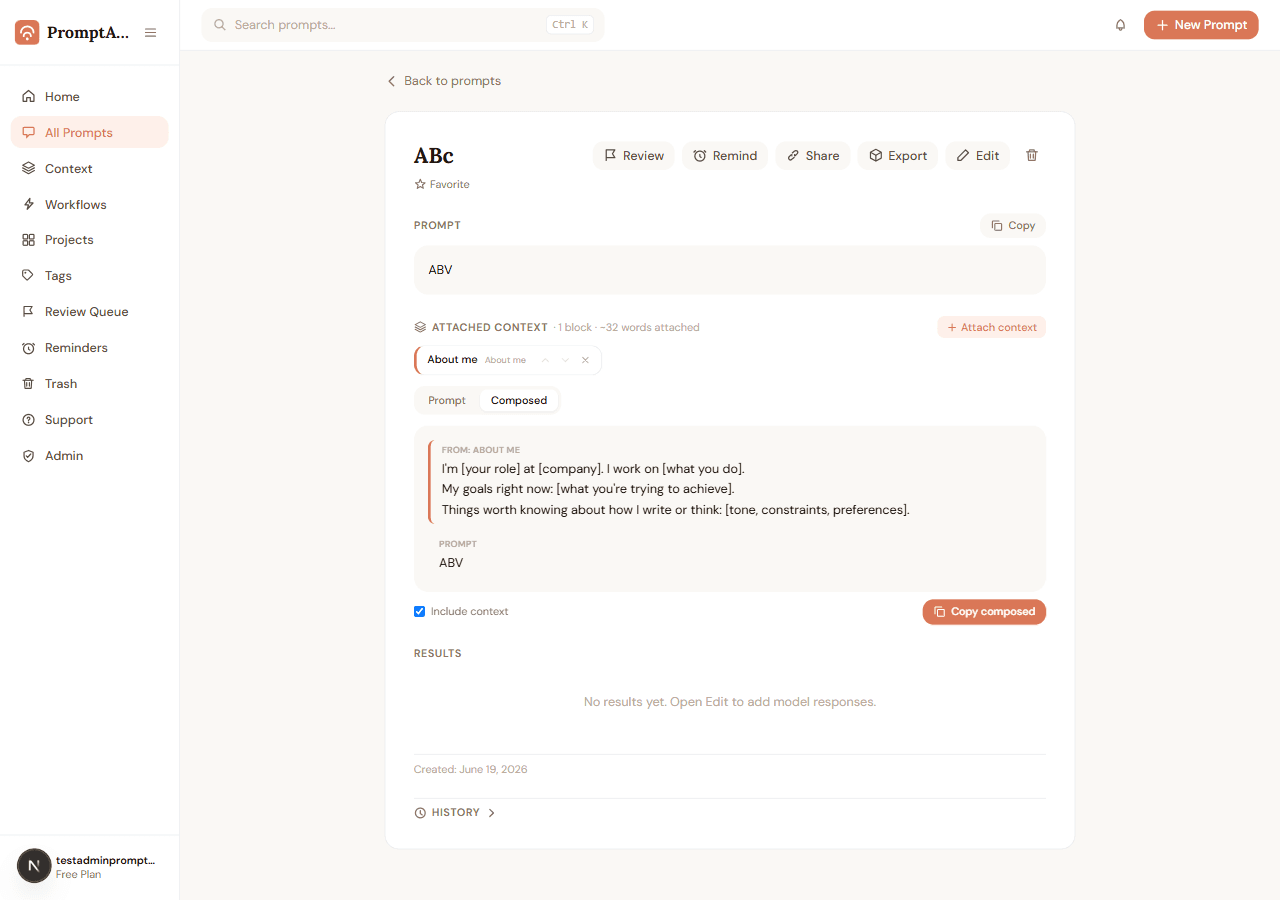The image size is (1280, 900).
Task: Move About me block up
Action: [545, 360]
